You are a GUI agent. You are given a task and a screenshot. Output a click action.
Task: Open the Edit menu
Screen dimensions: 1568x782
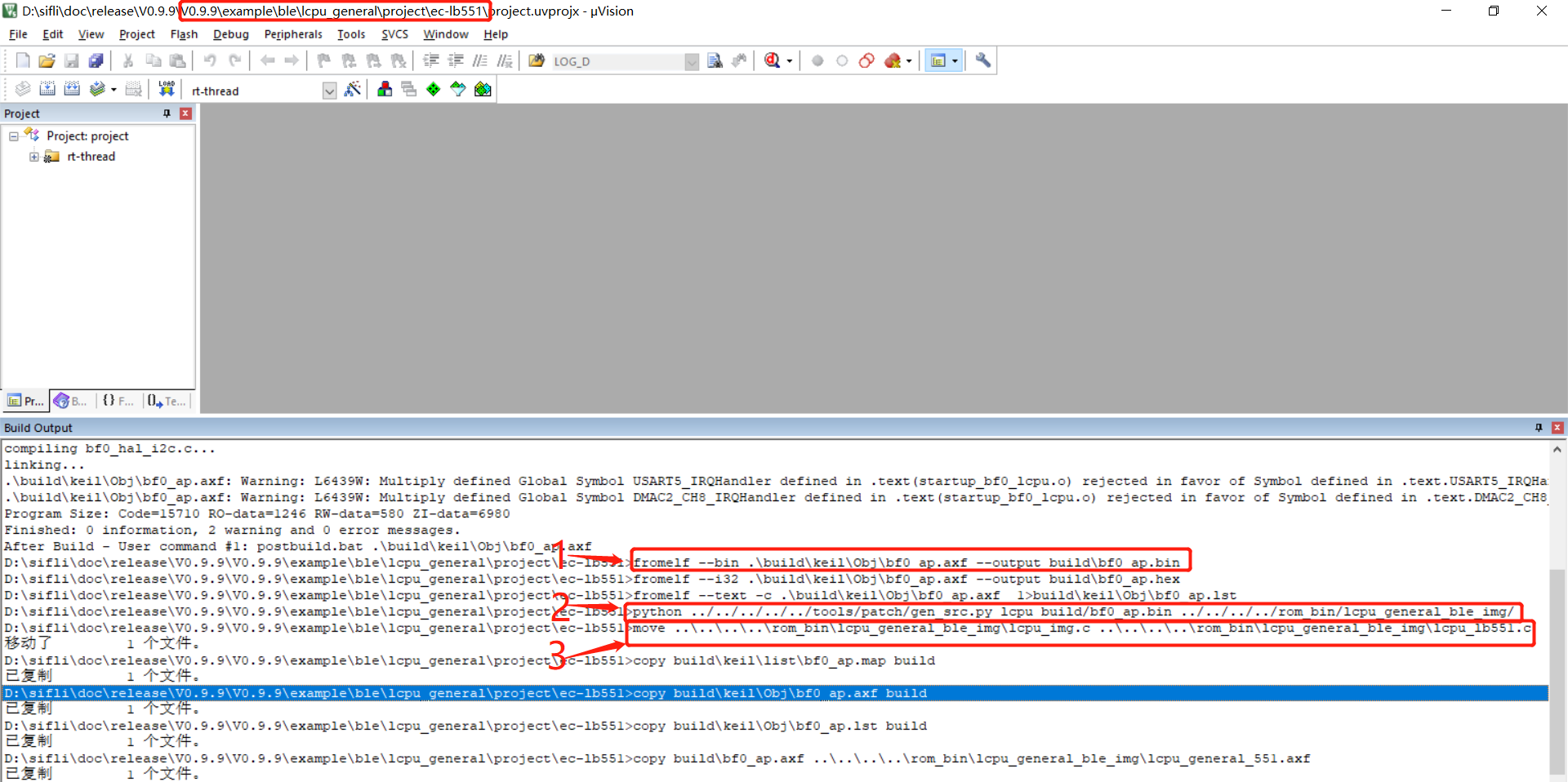point(53,34)
